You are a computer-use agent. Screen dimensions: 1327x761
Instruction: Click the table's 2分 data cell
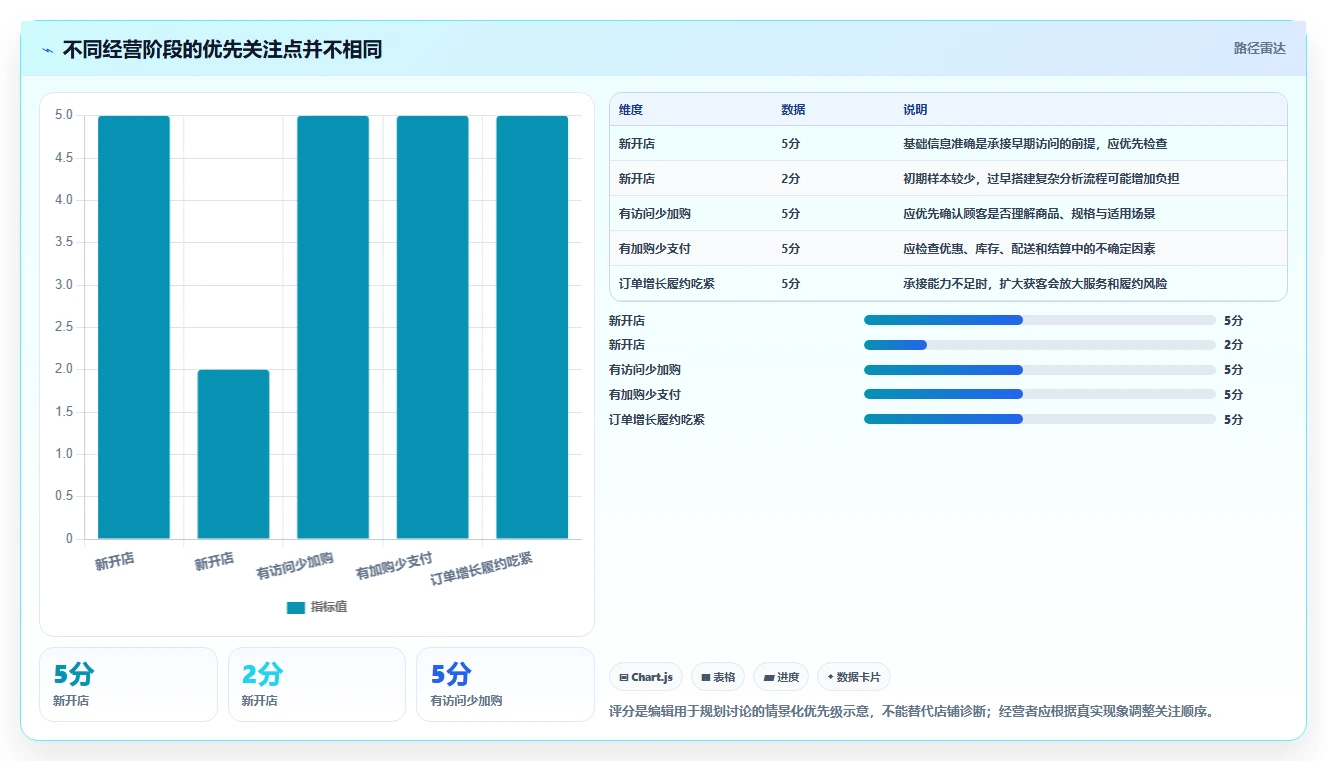(791, 179)
